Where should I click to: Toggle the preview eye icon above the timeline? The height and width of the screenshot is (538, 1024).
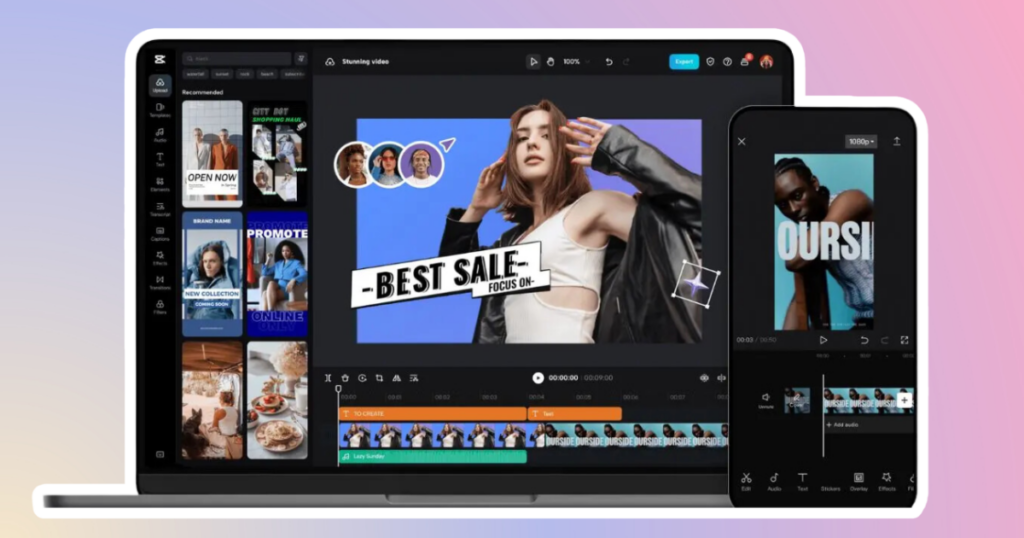coord(704,378)
